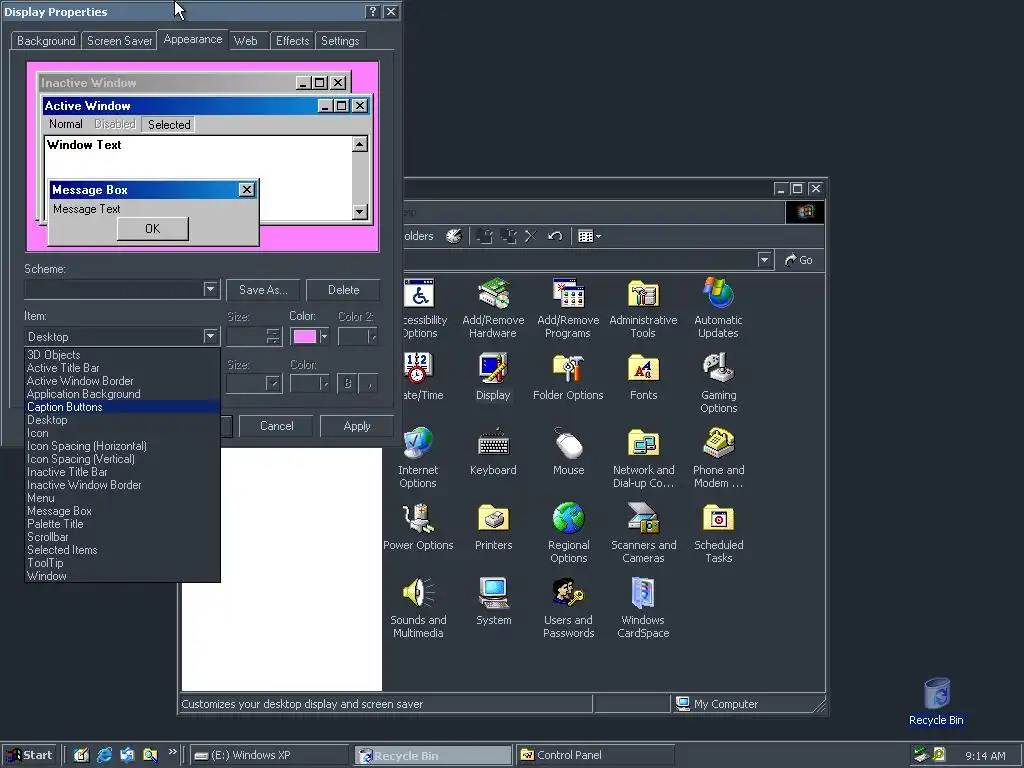Click the Delete scheme button

pos(344,289)
